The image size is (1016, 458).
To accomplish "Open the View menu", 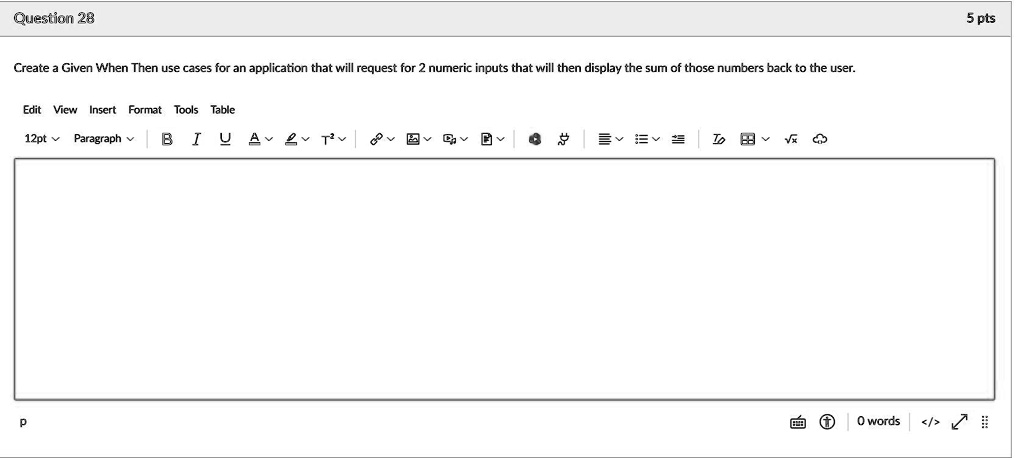I will (65, 109).
